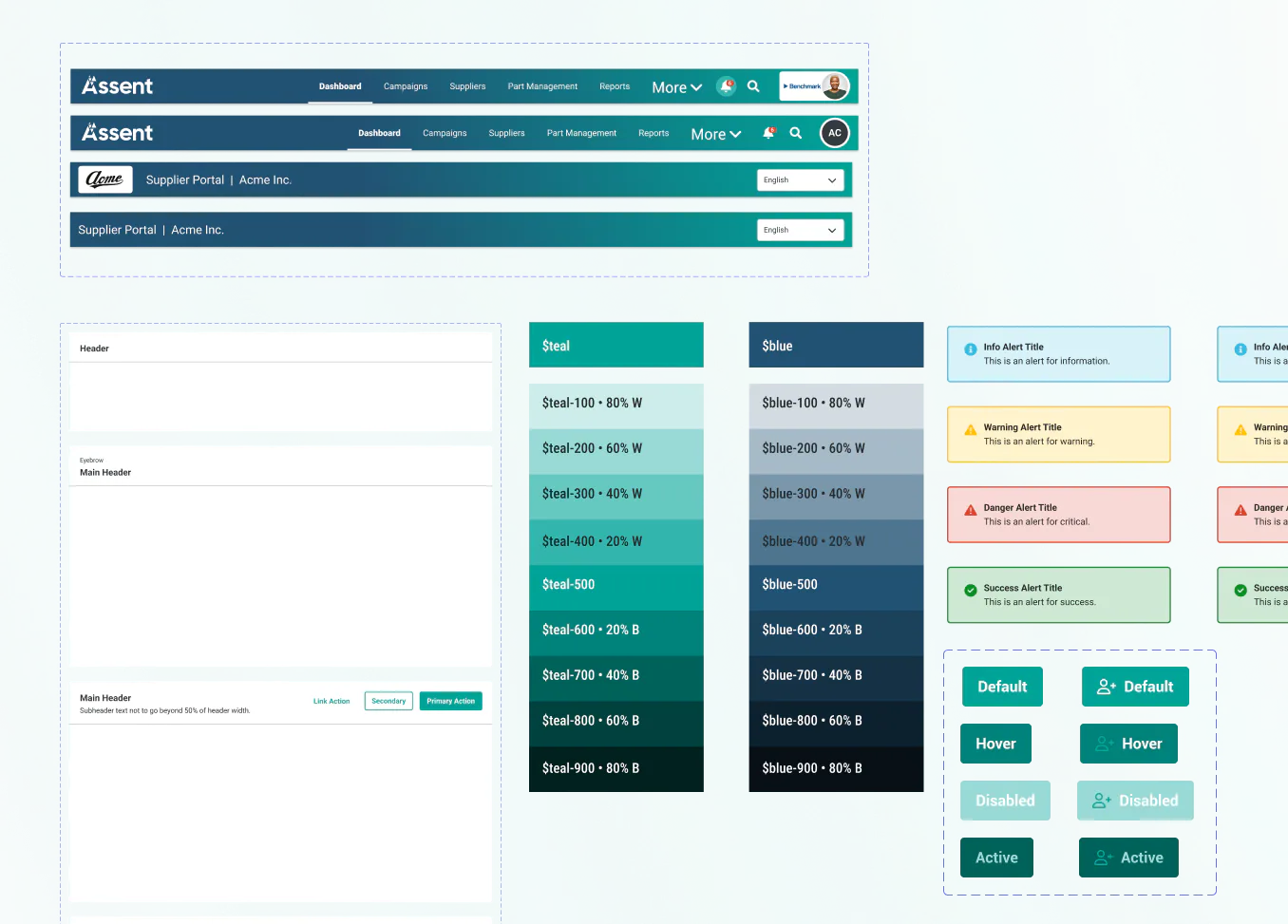The image size is (1288, 924).
Task: Click the Success Alert Title checkmark icon
Action: click(x=971, y=591)
